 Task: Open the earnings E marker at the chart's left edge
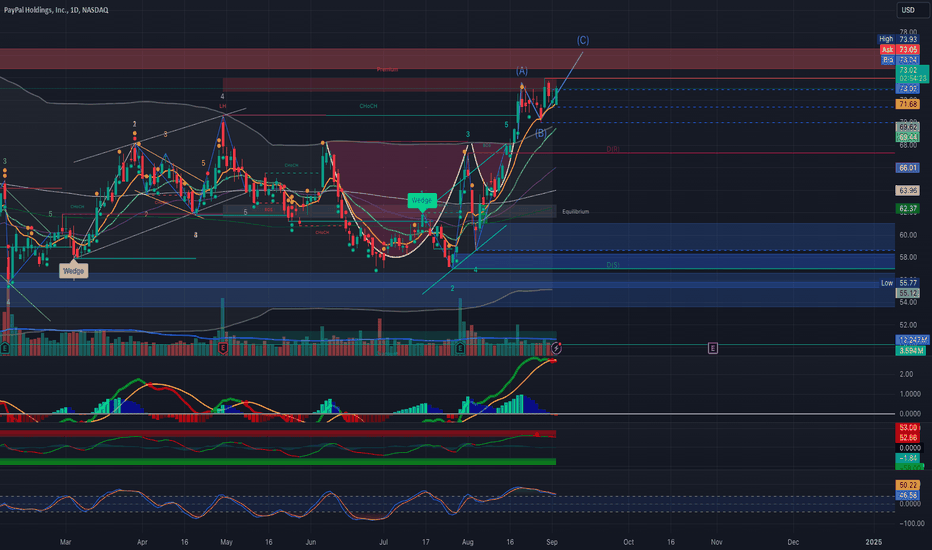point(5,348)
